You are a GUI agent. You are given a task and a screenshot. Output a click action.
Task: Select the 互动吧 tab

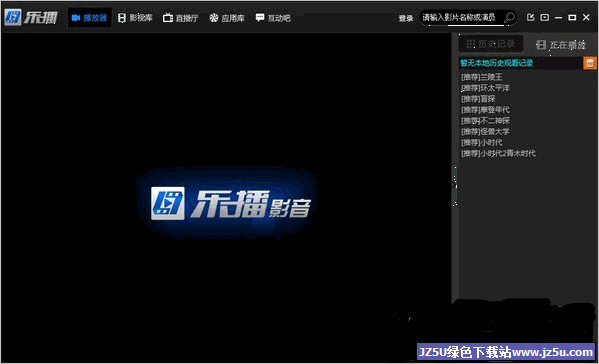(273, 18)
